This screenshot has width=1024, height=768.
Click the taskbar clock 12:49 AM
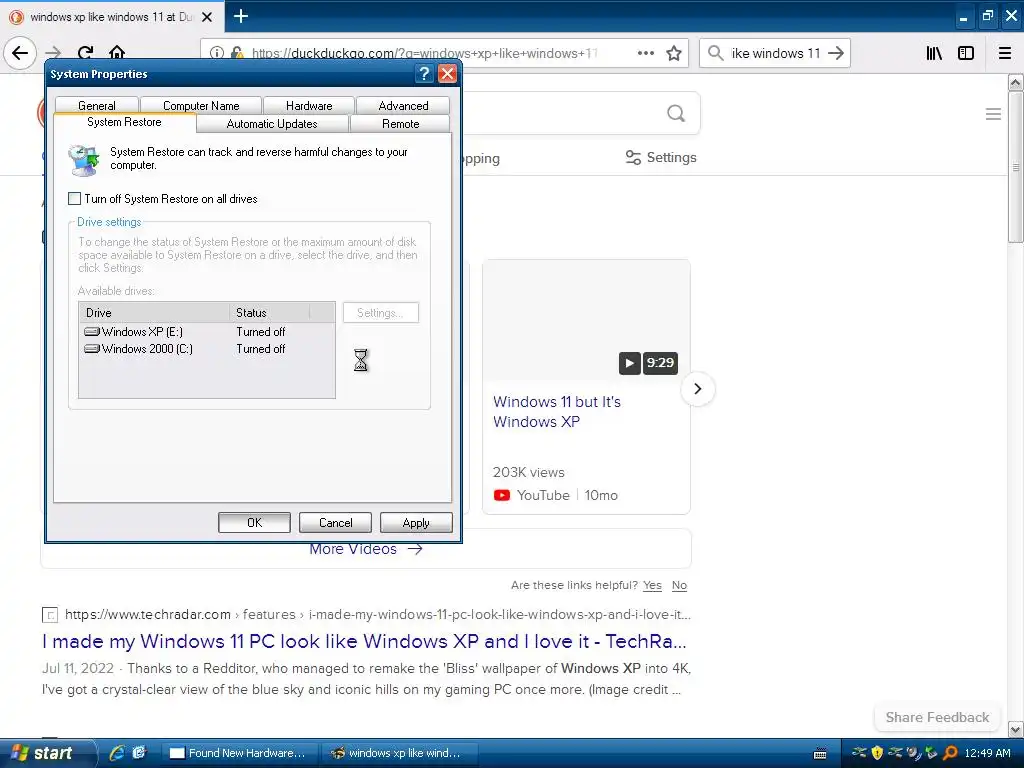click(x=987, y=753)
